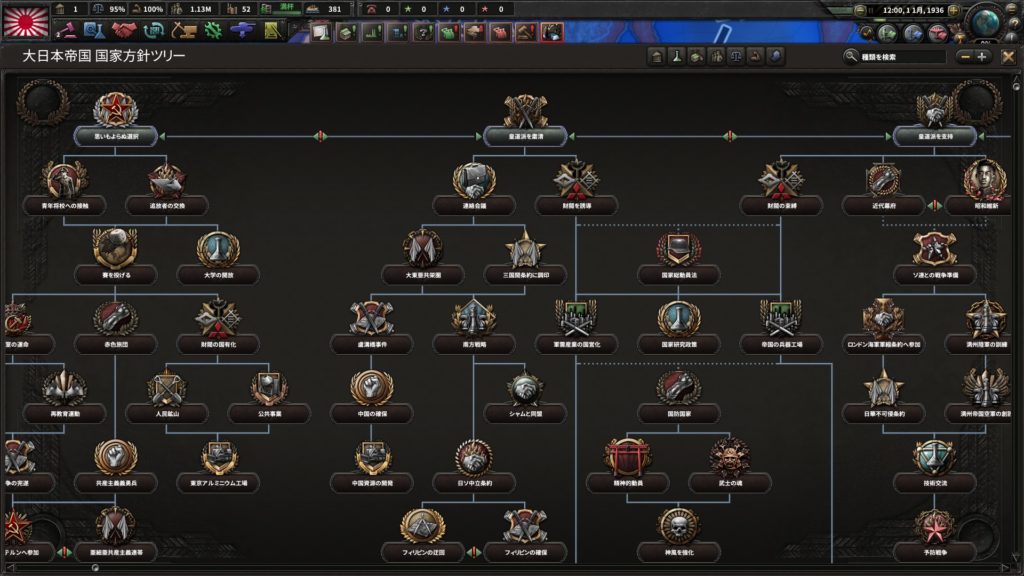Select the 大東亜共栄圏 focus icon
The width and height of the screenshot is (1024, 576).
[423, 249]
